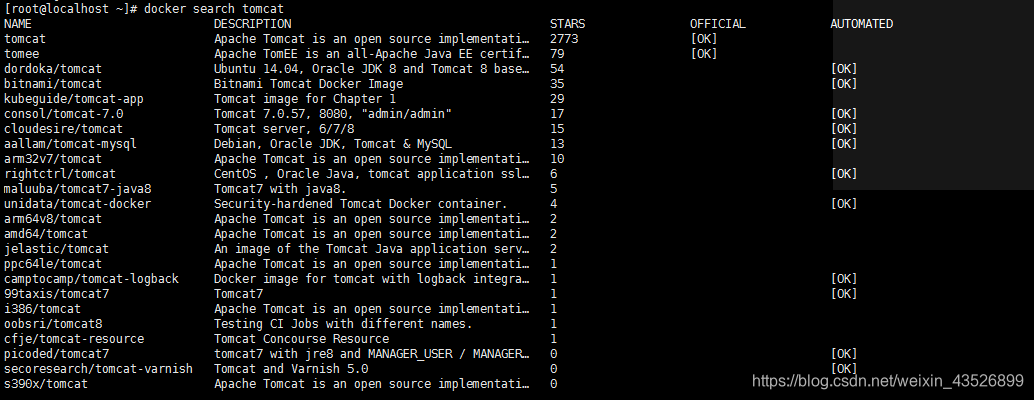Click the secoresearch/tomcat-varnish entry
This screenshot has width=1034, height=400.
[x=98, y=369]
